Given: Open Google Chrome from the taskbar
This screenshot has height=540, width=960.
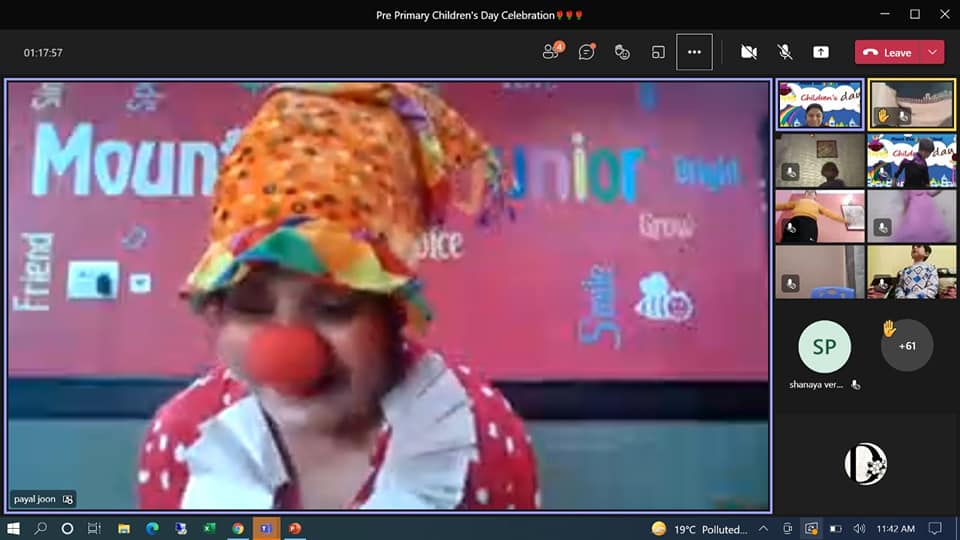Looking at the screenshot, I should coord(238,528).
